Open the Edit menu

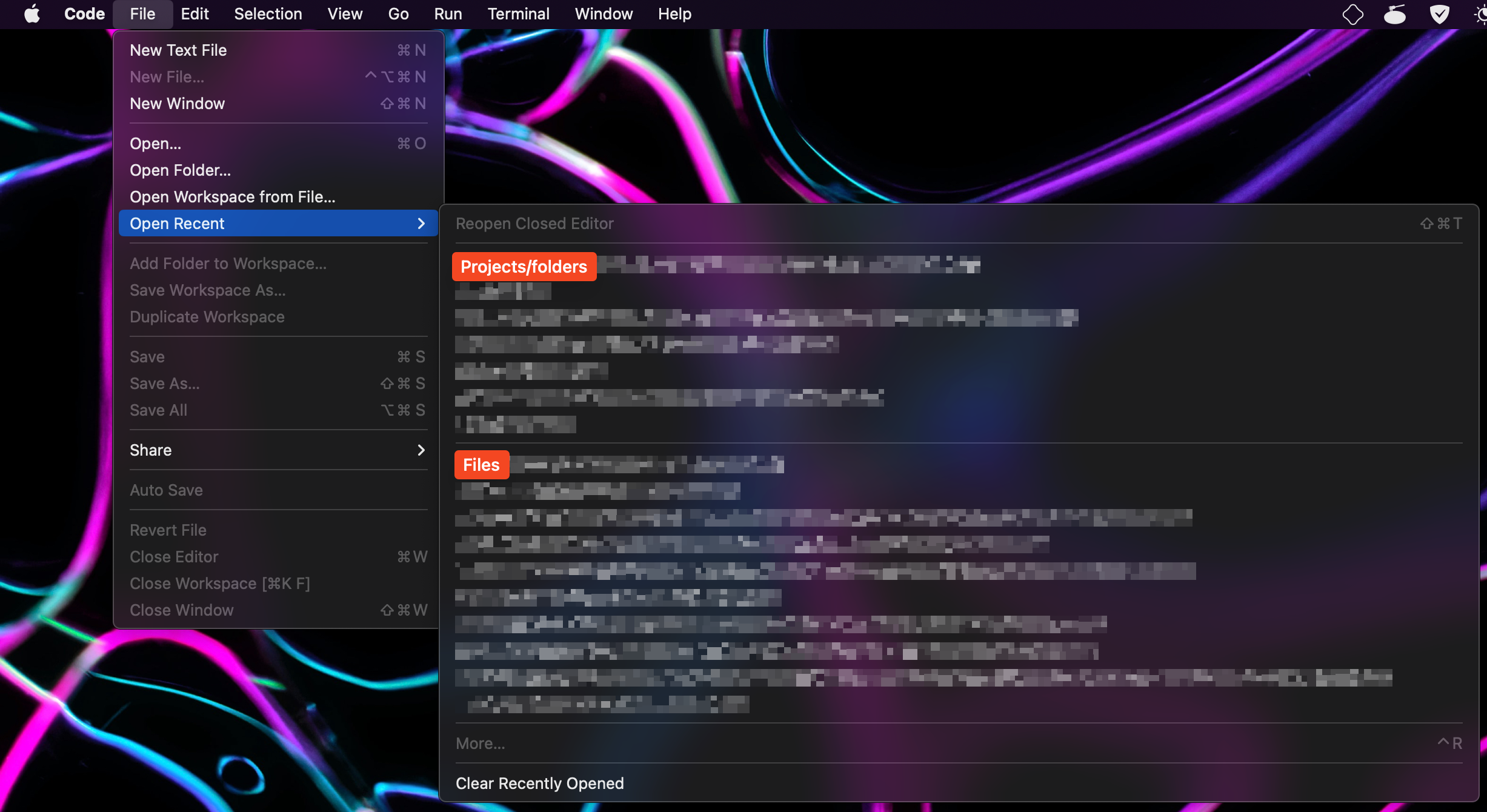click(x=194, y=14)
